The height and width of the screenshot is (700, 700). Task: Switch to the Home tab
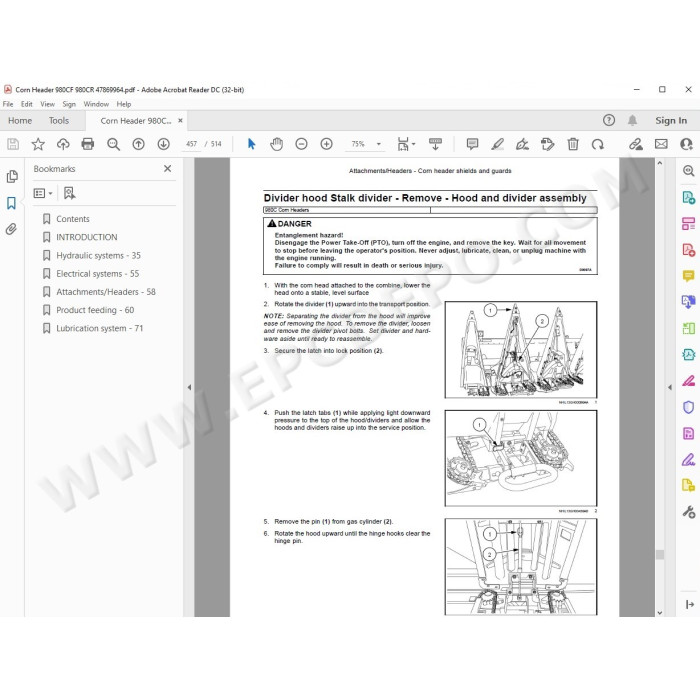coord(20,121)
